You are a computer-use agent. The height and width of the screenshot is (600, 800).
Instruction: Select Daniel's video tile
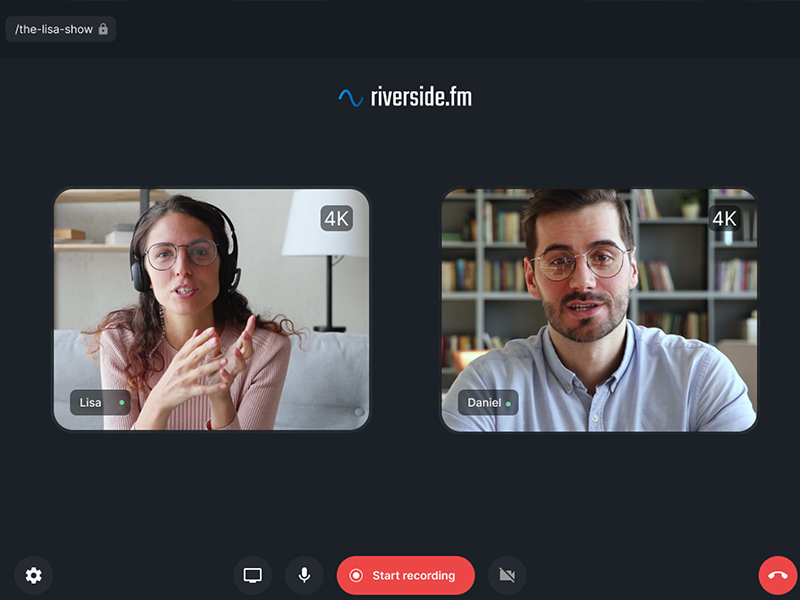(599, 309)
